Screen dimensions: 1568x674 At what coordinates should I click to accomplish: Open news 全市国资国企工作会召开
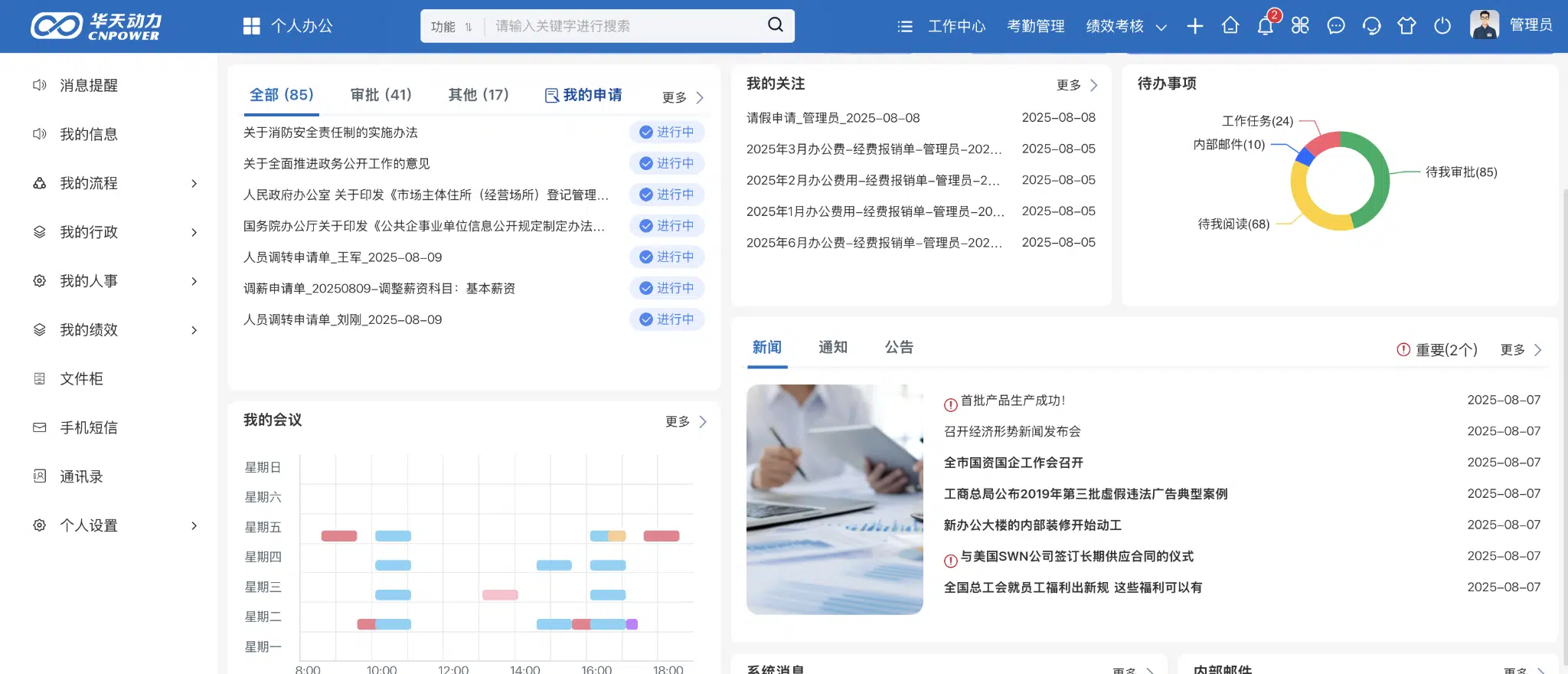click(x=1014, y=463)
